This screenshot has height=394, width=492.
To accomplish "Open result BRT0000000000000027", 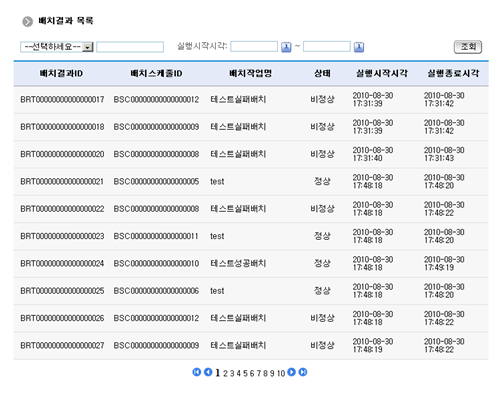I will [x=62, y=346].
